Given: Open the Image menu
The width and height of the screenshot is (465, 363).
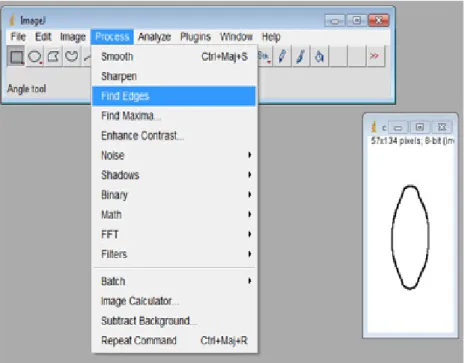Looking at the screenshot, I should pyautogui.click(x=73, y=37).
